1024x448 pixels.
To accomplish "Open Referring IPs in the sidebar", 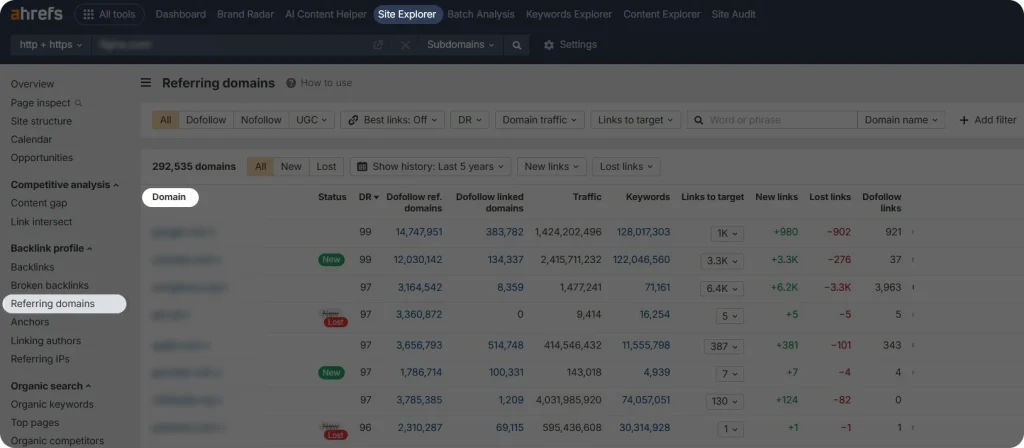I will (x=40, y=359).
